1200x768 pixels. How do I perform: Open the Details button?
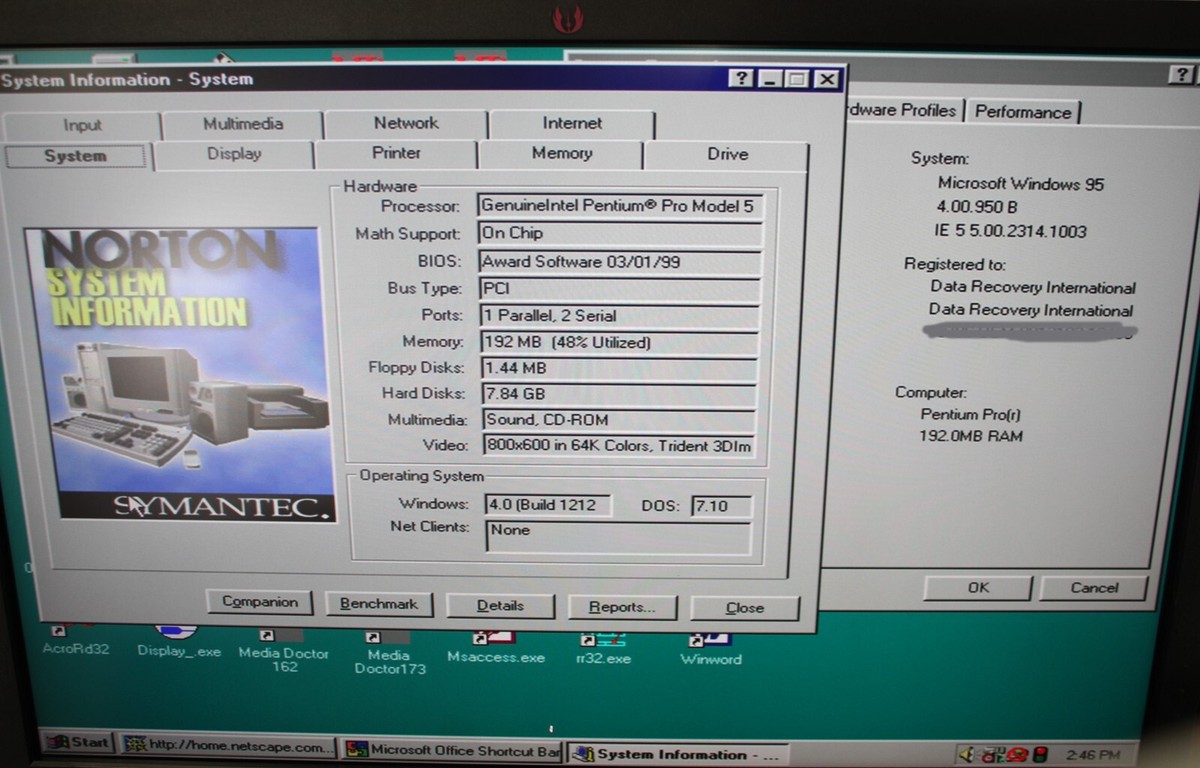pos(500,606)
